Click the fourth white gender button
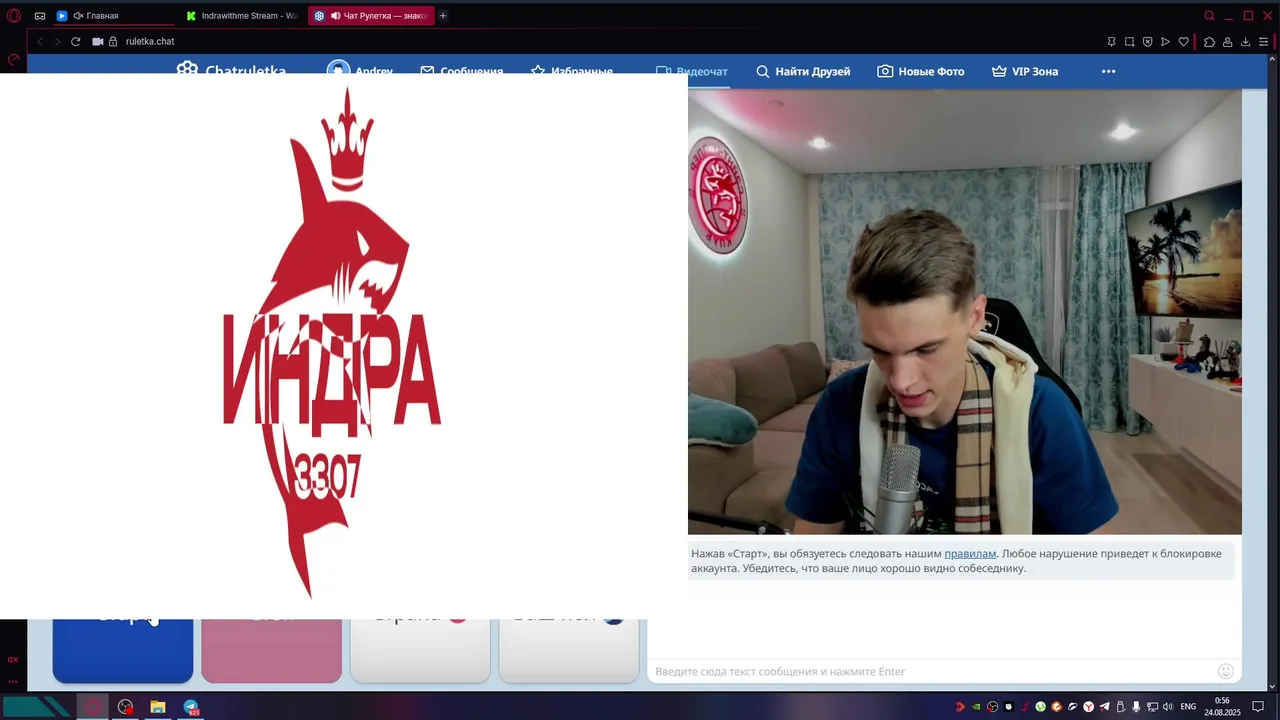The width and height of the screenshot is (1280, 720). (569, 650)
